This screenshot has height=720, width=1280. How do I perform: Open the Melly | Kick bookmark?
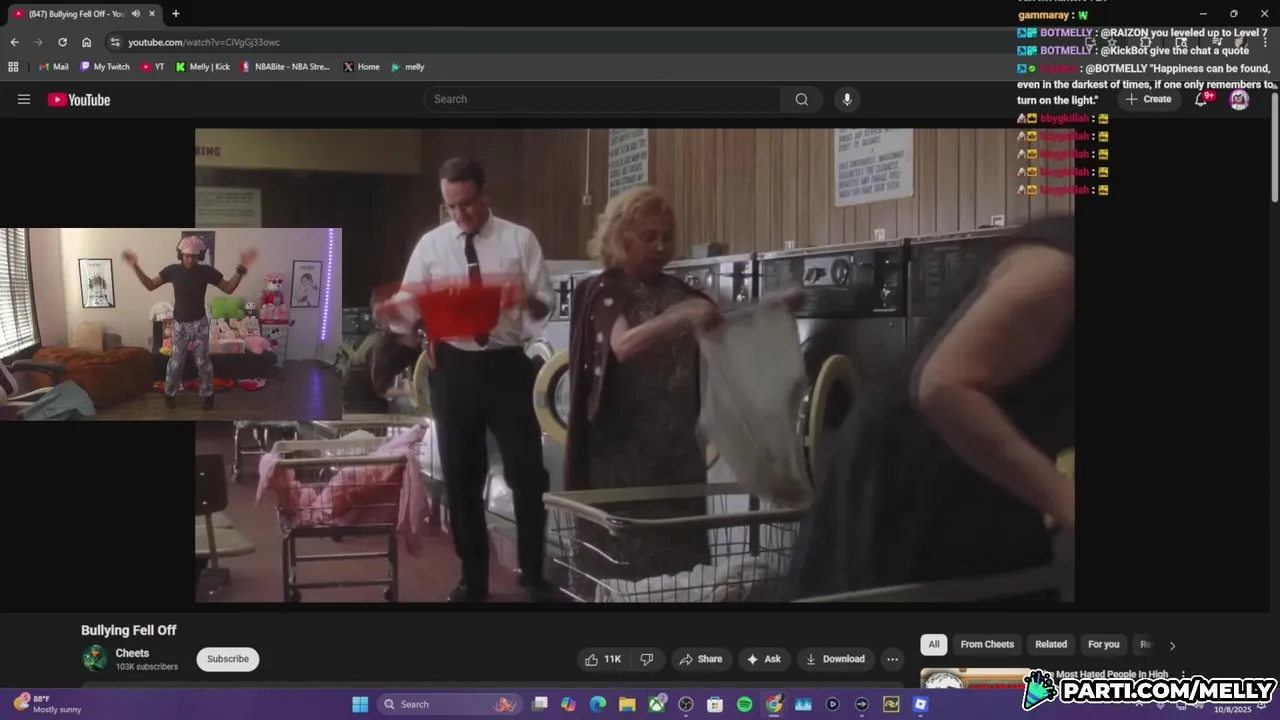[x=202, y=67]
